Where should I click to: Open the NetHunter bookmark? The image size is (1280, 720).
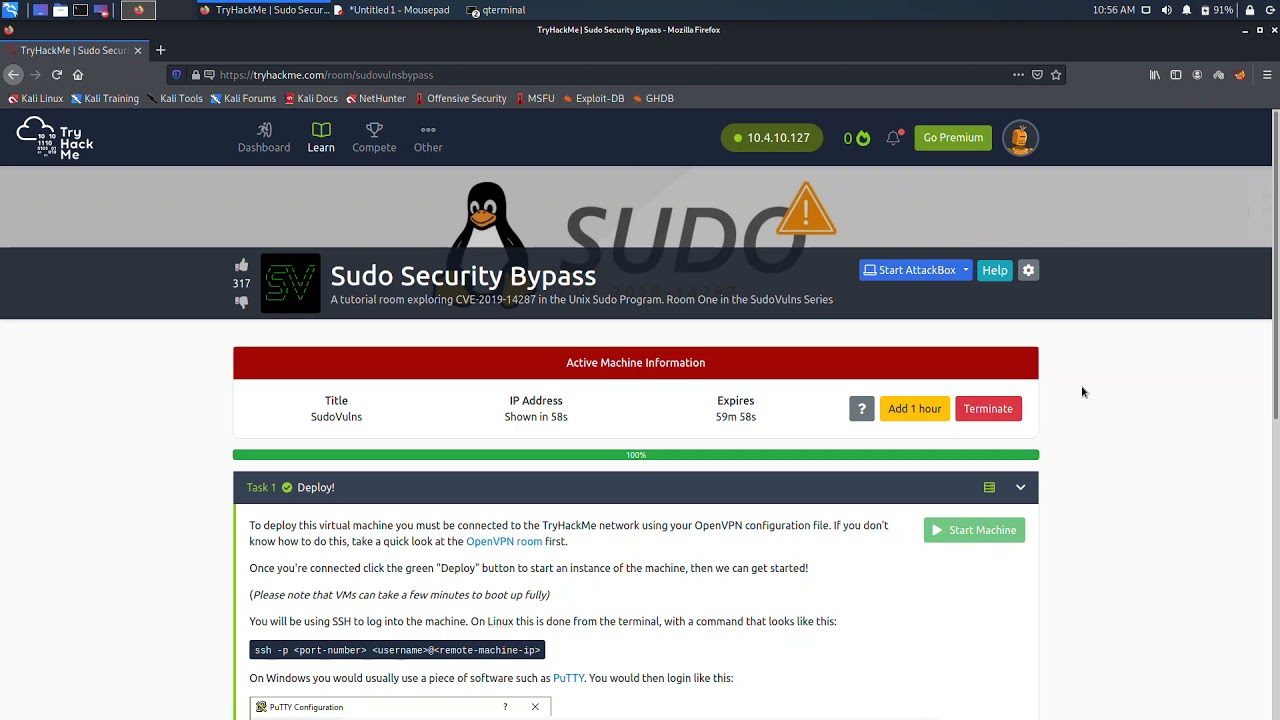click(x=376, y=98)
